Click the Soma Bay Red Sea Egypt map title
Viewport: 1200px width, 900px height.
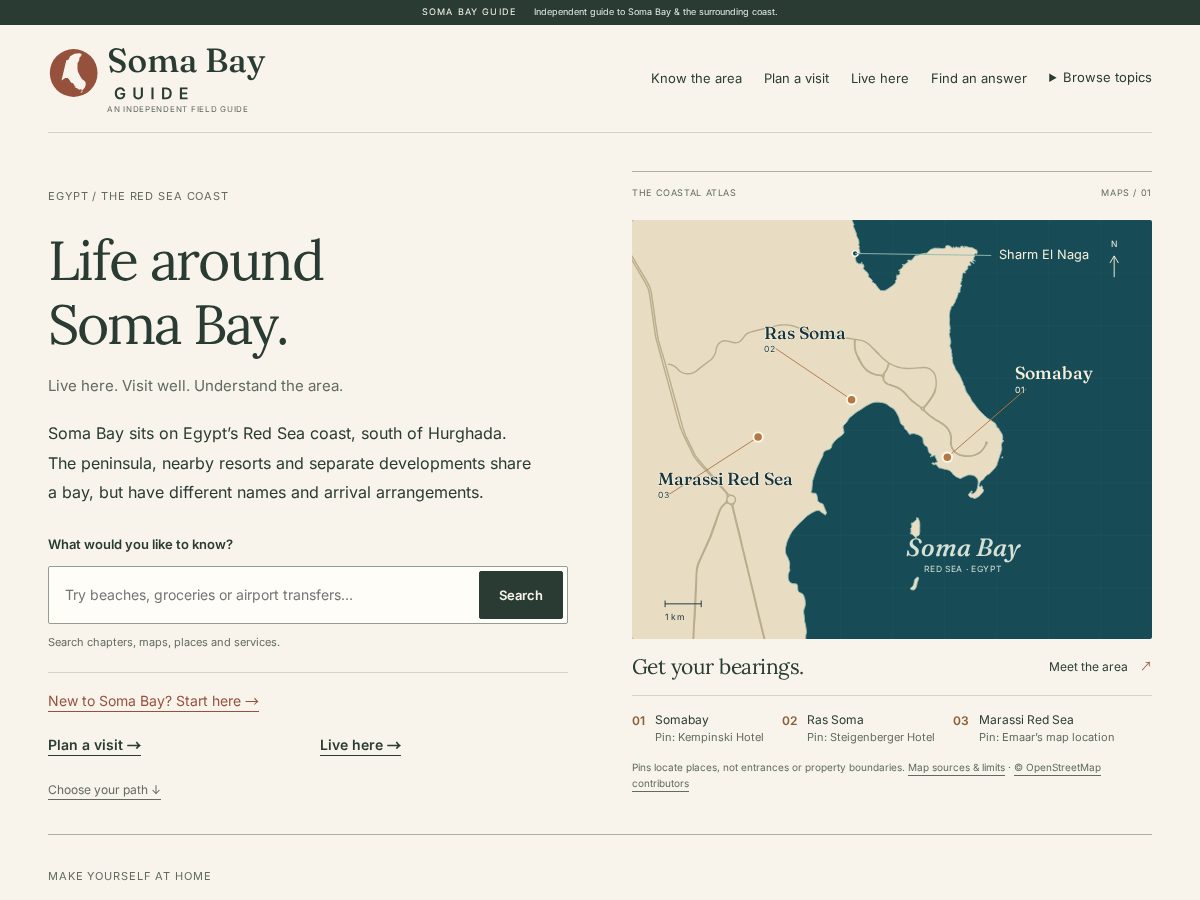tap(963, 554)
